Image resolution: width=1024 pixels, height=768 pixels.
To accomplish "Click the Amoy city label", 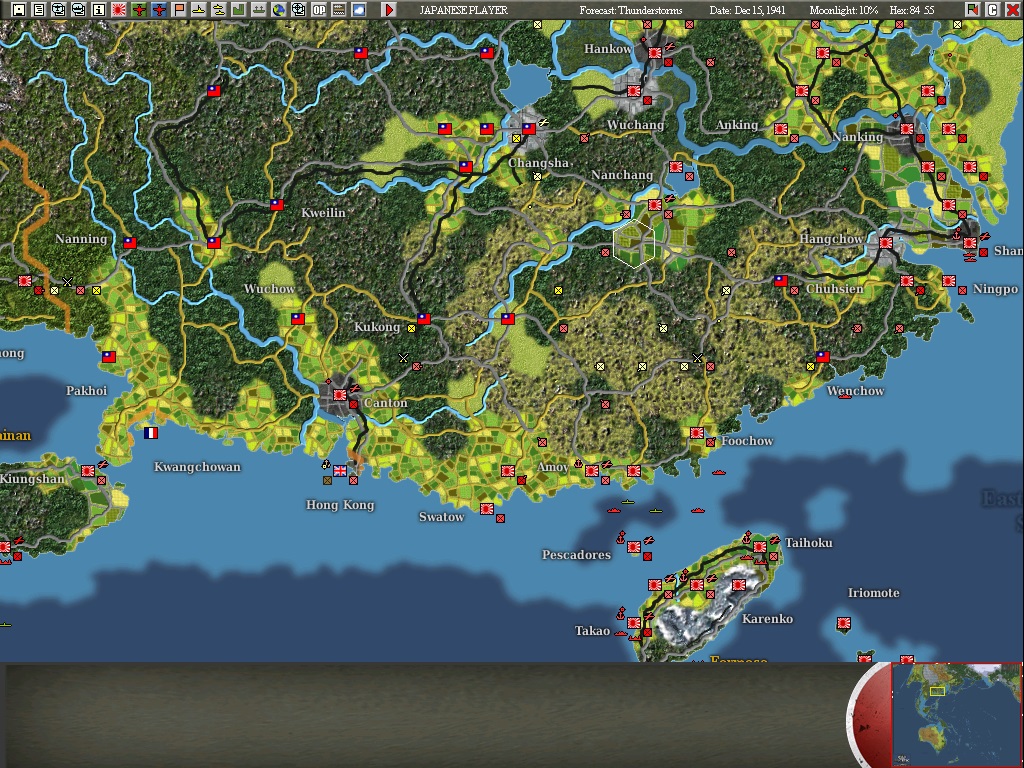I will tap(552, 467).
